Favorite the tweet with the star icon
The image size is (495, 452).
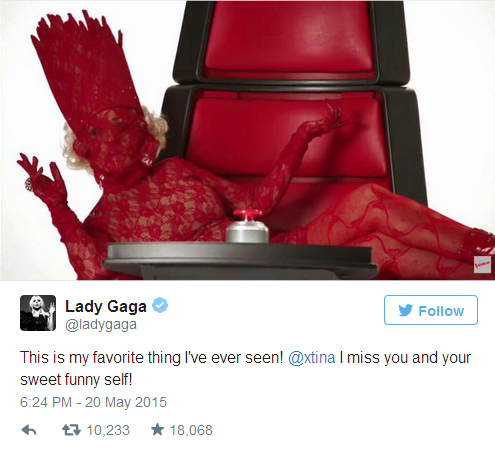[157, 429]
